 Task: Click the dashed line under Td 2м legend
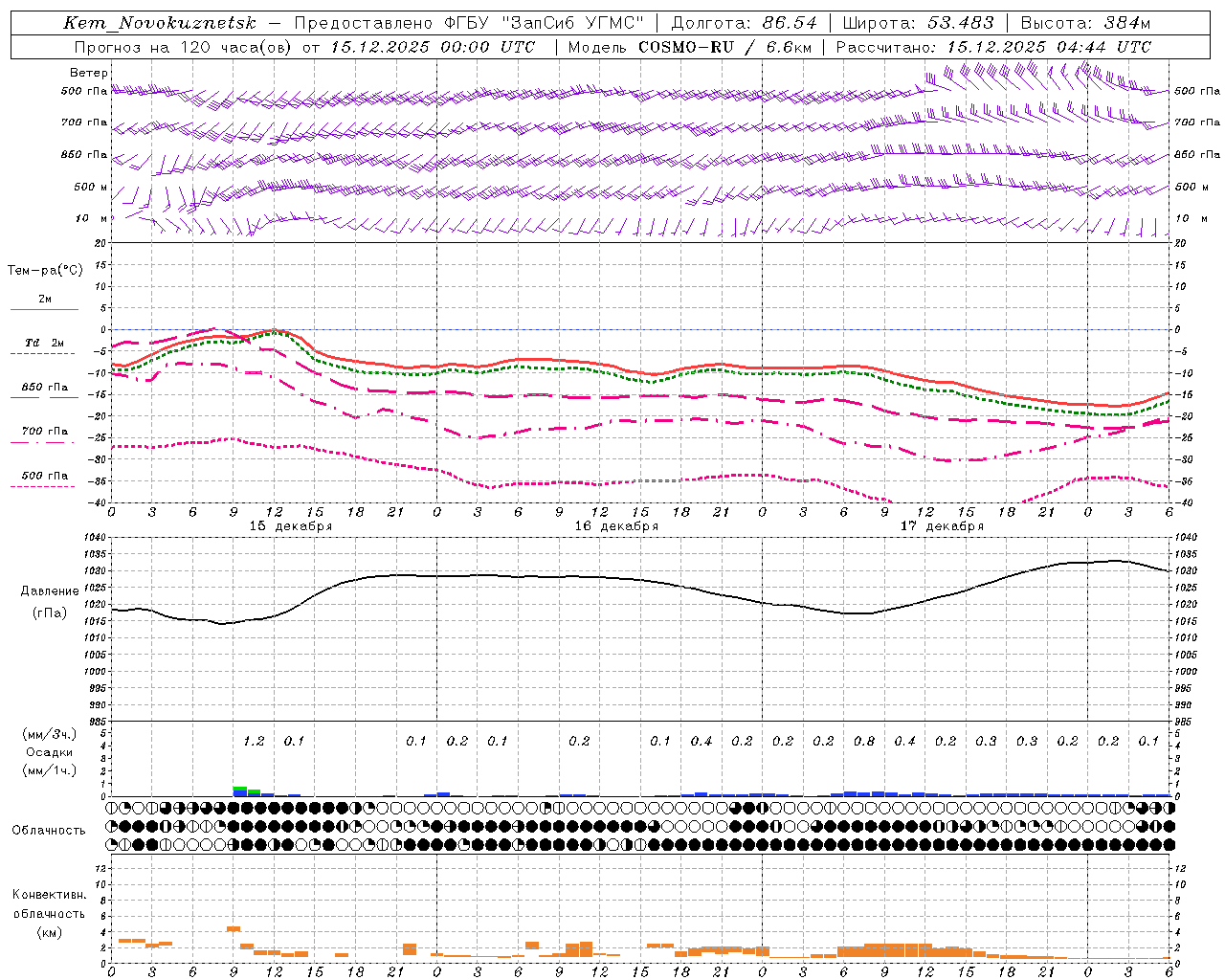point(44,353)
